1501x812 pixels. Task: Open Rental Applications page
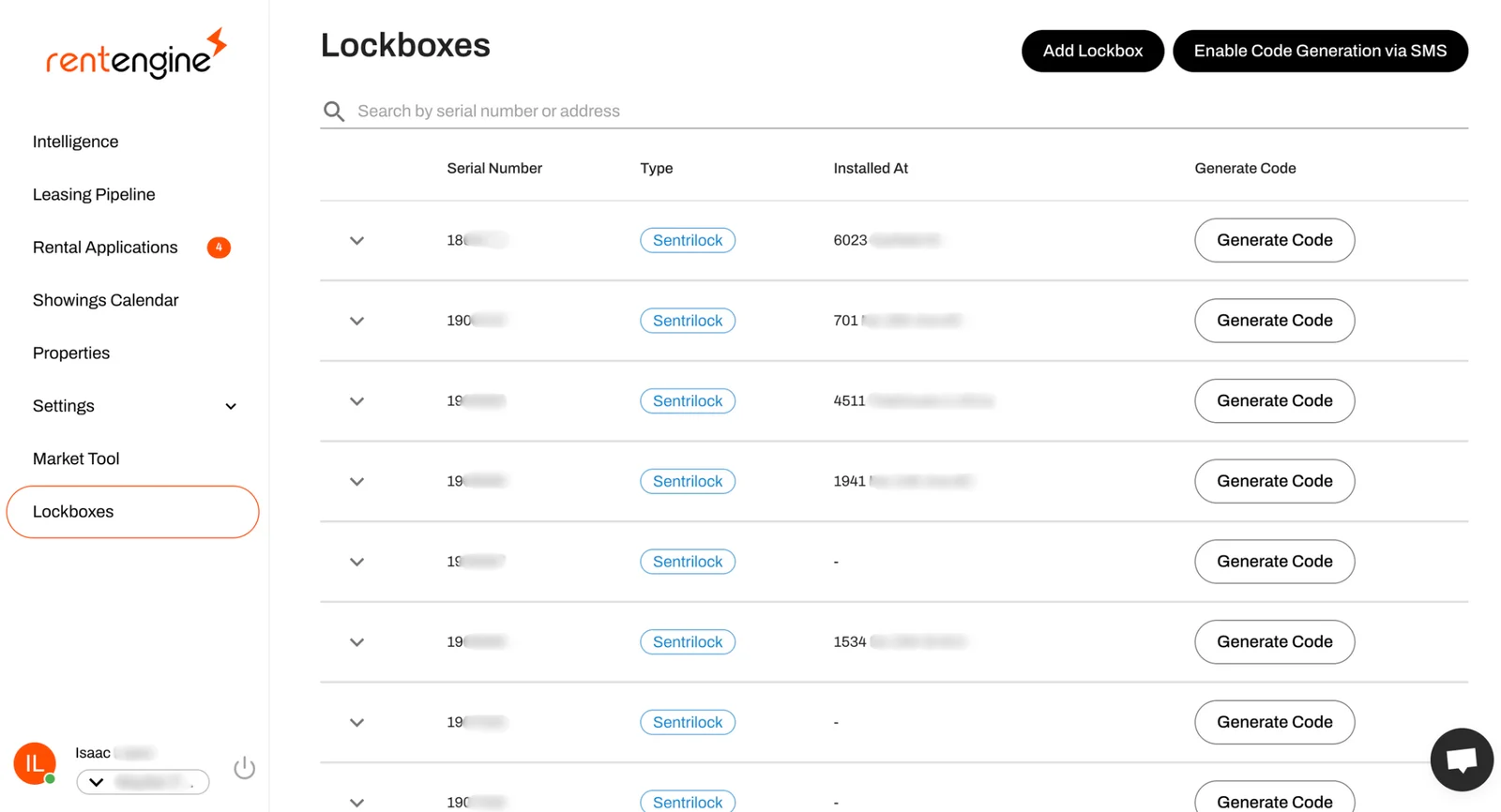[105, 248]
